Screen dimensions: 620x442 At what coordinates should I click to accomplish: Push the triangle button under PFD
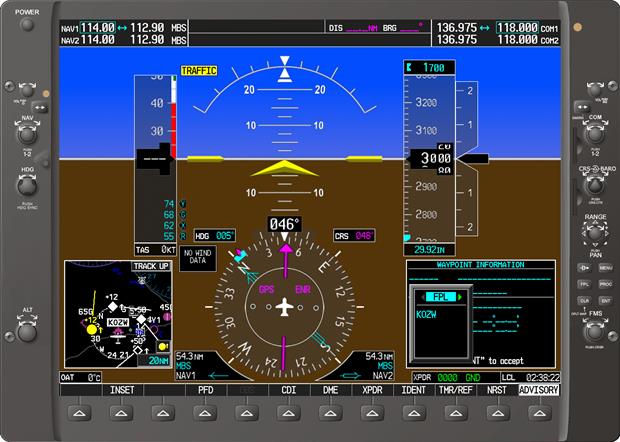click(x=205, y=413)
